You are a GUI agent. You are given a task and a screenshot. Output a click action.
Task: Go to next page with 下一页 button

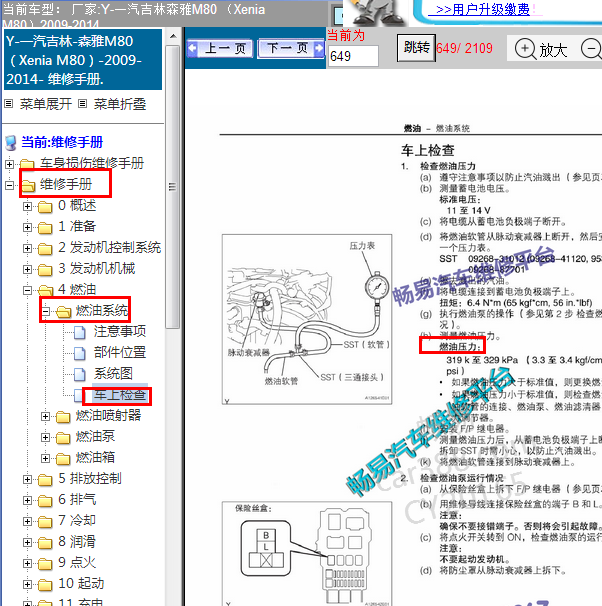pos(291,49)
